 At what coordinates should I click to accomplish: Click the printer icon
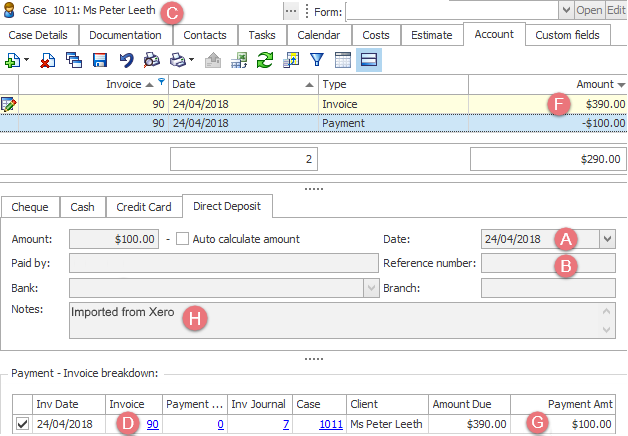(178, 60)
